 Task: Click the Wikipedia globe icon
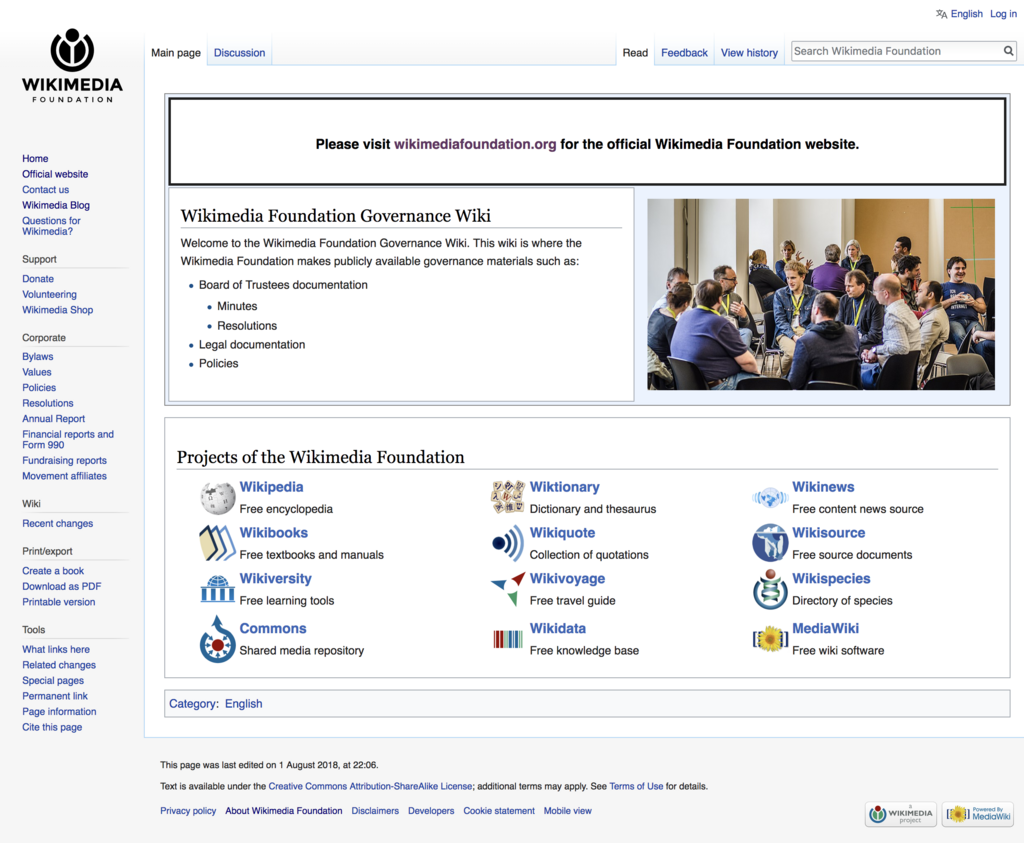point(217,498)
